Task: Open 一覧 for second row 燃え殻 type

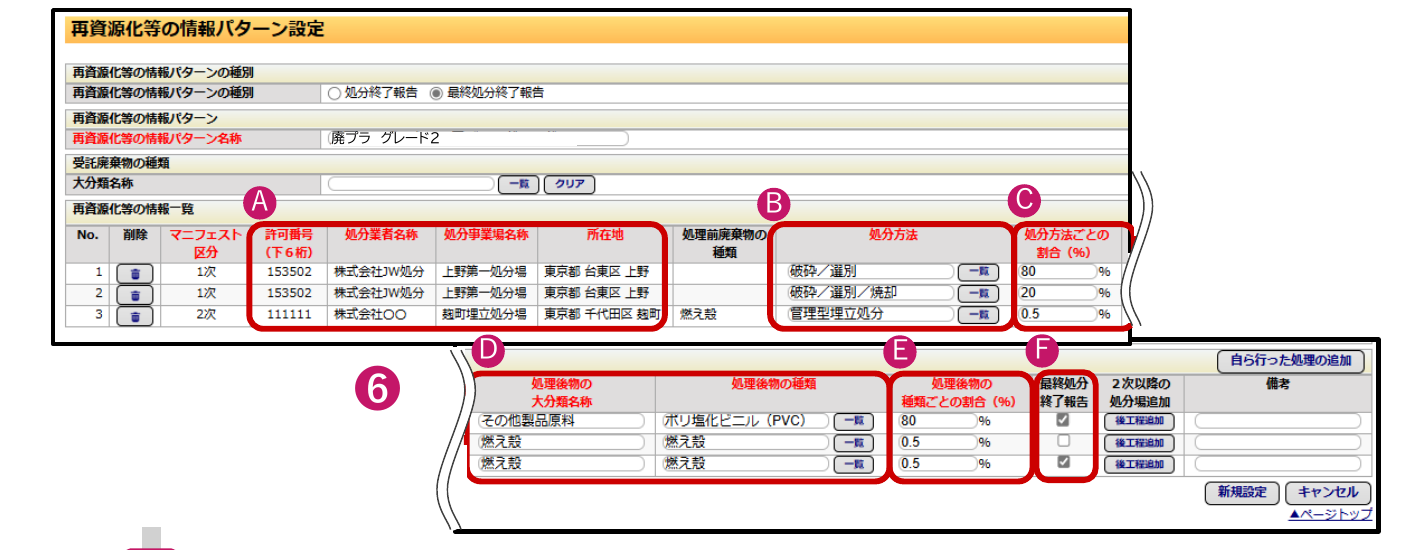Action: tap(853, 443)
